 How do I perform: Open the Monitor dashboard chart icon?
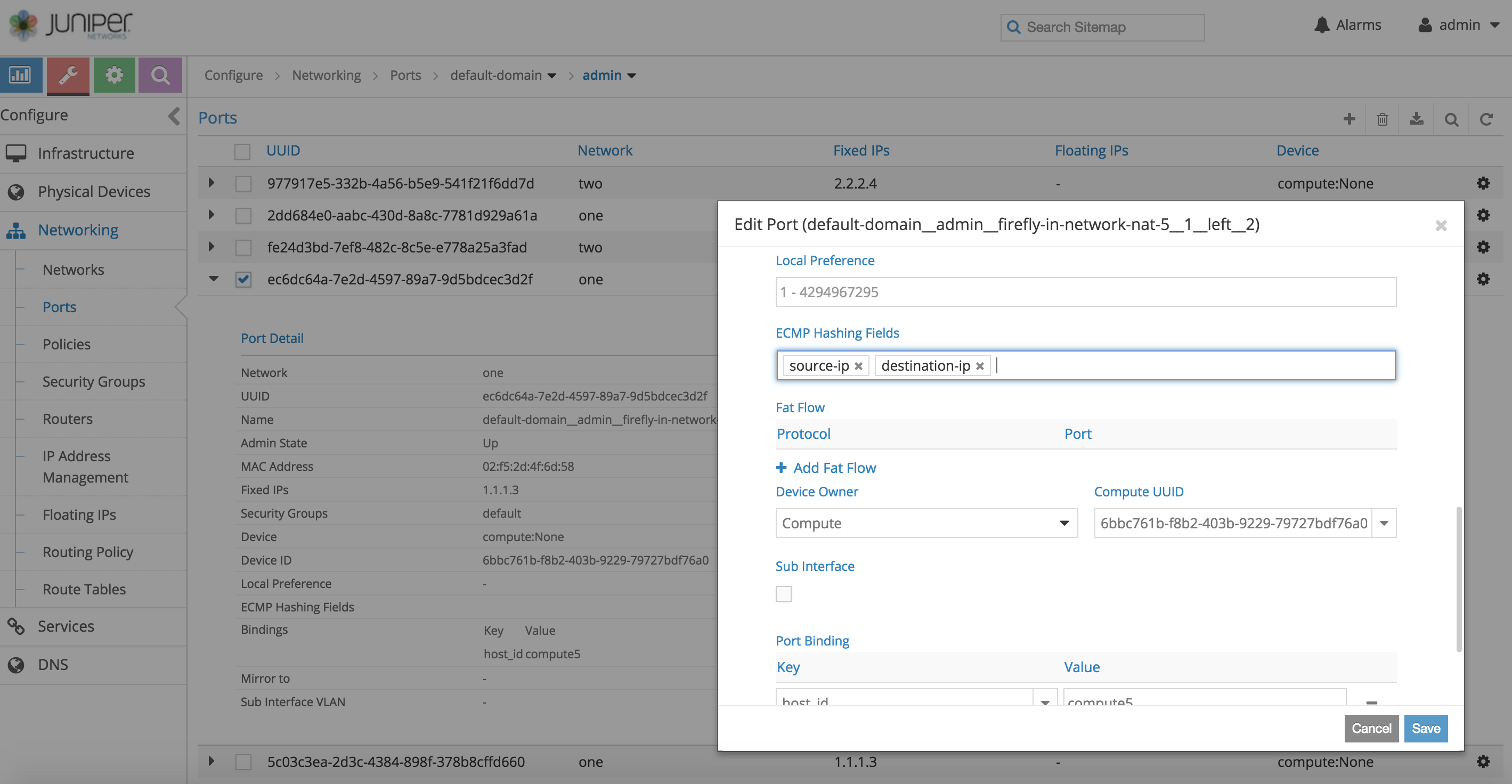click(21, 75)
